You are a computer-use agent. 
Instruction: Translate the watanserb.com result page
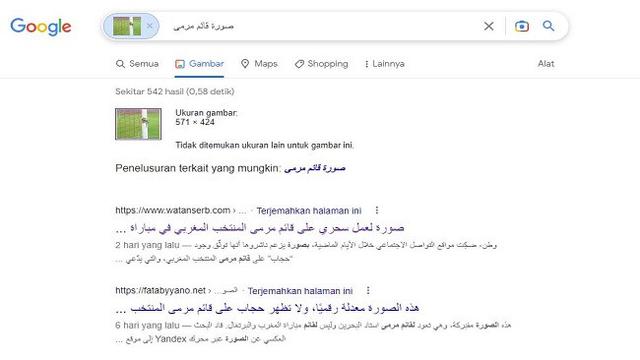point(309,211)
